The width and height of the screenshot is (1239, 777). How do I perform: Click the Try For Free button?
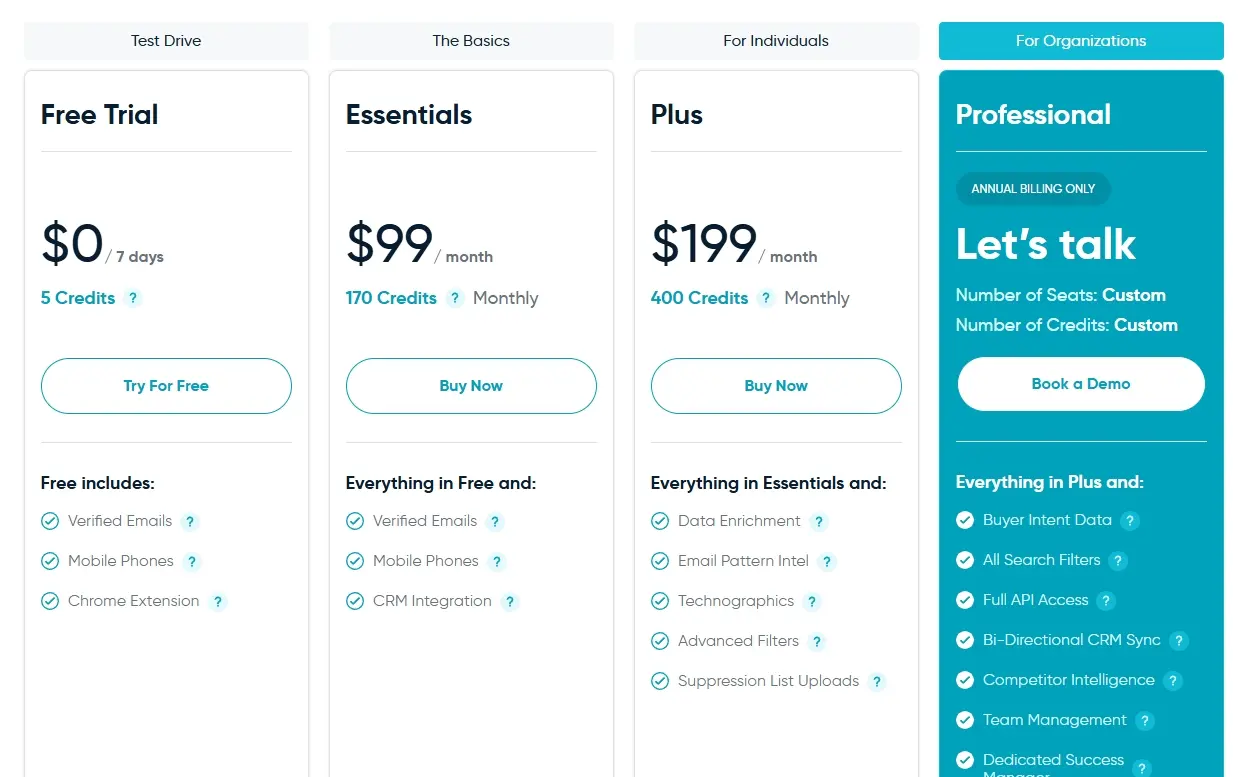tap(166, 386)
